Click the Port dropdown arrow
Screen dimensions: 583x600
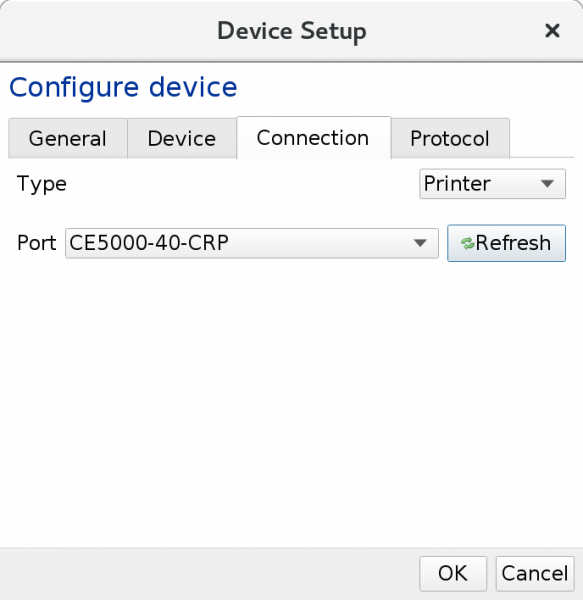pyautogui.click(x=420, y=243)
